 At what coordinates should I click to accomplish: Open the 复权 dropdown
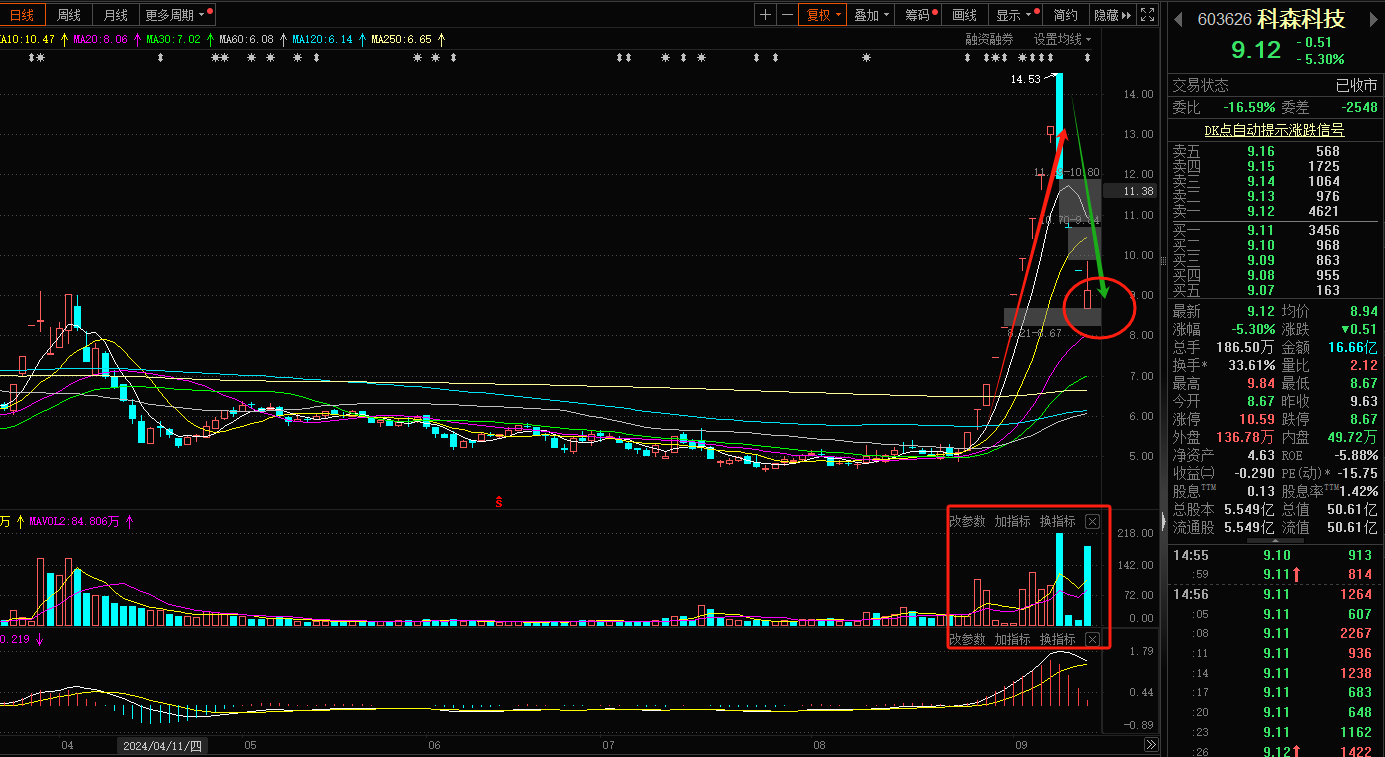pos(823,15)
